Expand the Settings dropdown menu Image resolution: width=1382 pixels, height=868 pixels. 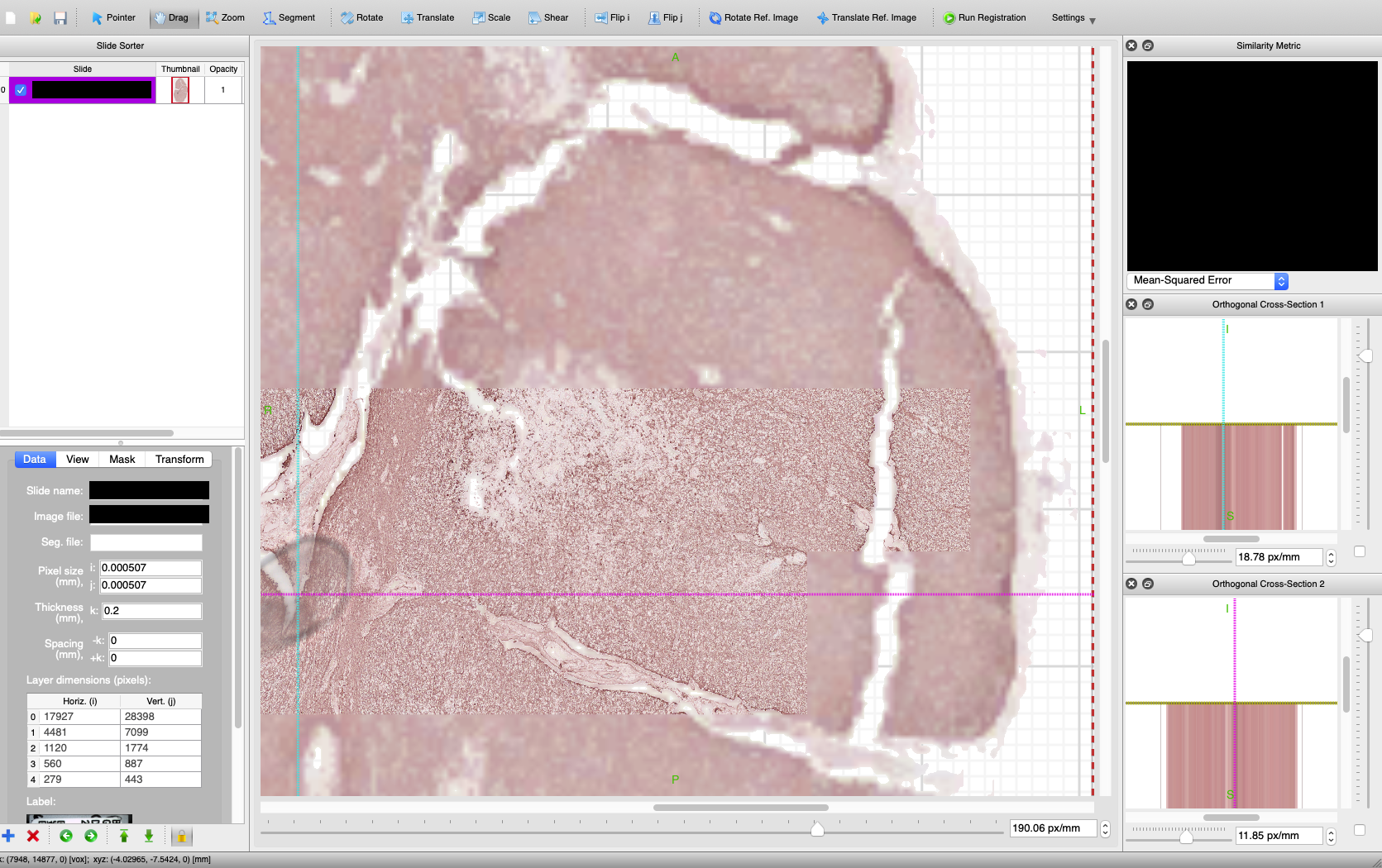[x=1073, y=18]
